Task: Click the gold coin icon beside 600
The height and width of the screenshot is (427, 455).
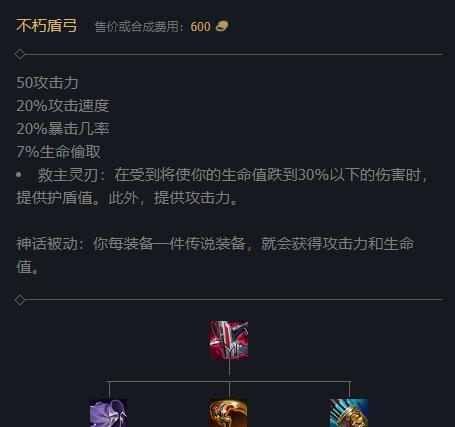Action: [x=222, y=26]
